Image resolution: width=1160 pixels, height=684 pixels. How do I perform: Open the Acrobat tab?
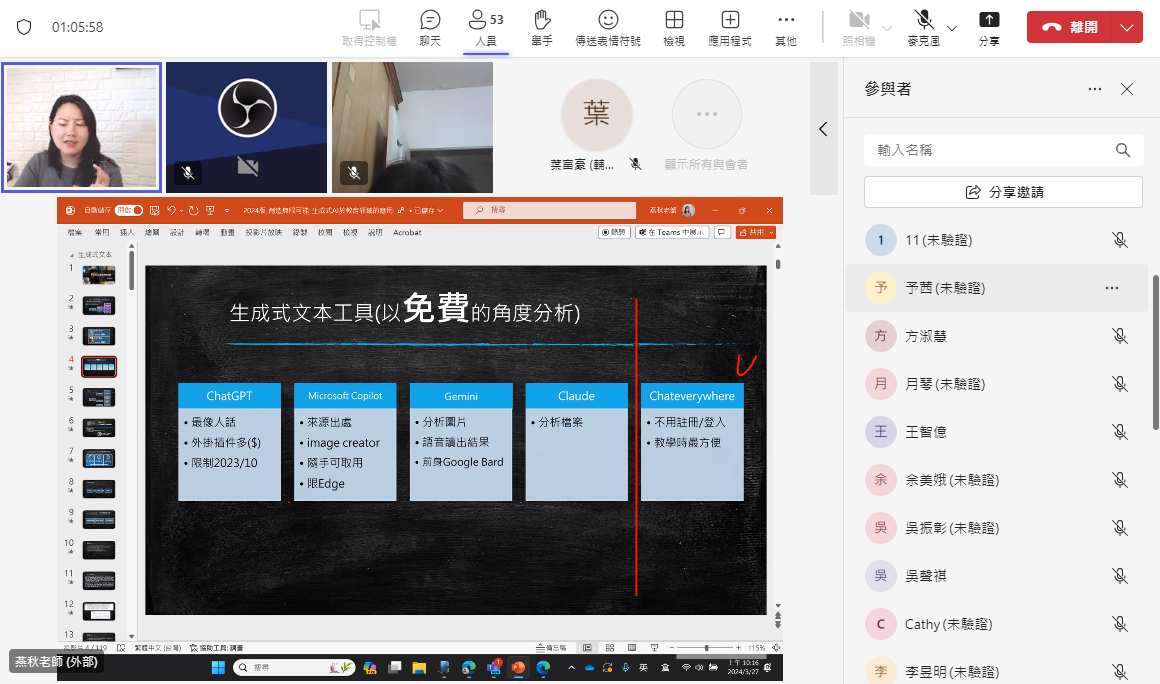pos(407,232)
